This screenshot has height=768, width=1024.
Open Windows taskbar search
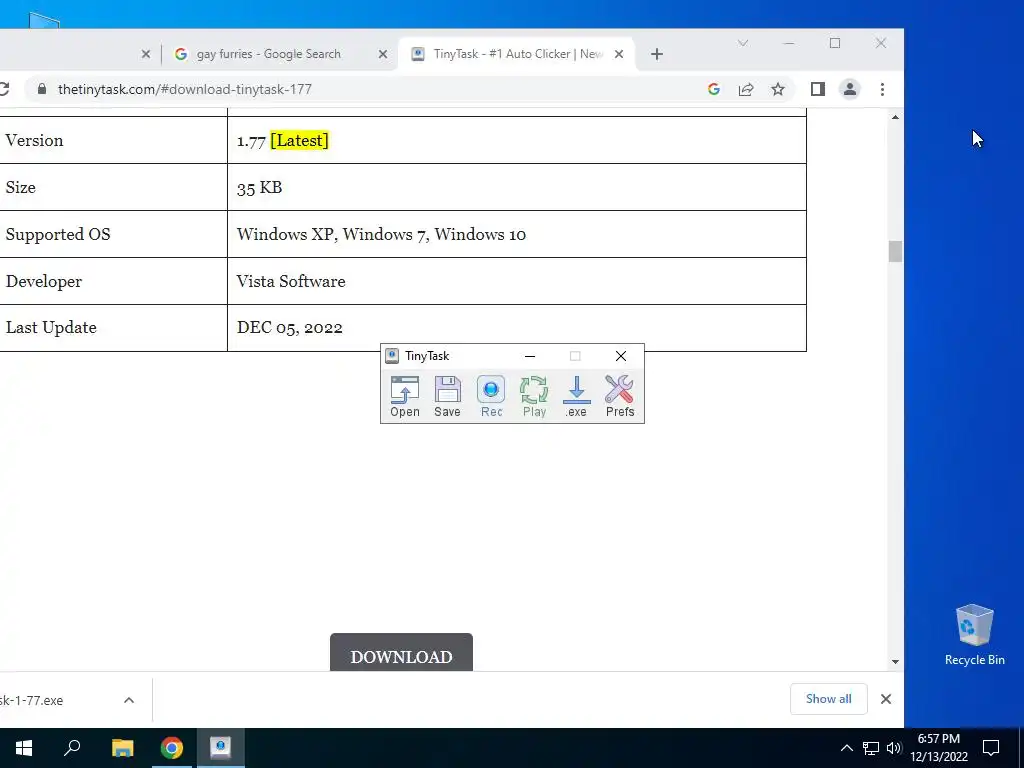(72, 748)
